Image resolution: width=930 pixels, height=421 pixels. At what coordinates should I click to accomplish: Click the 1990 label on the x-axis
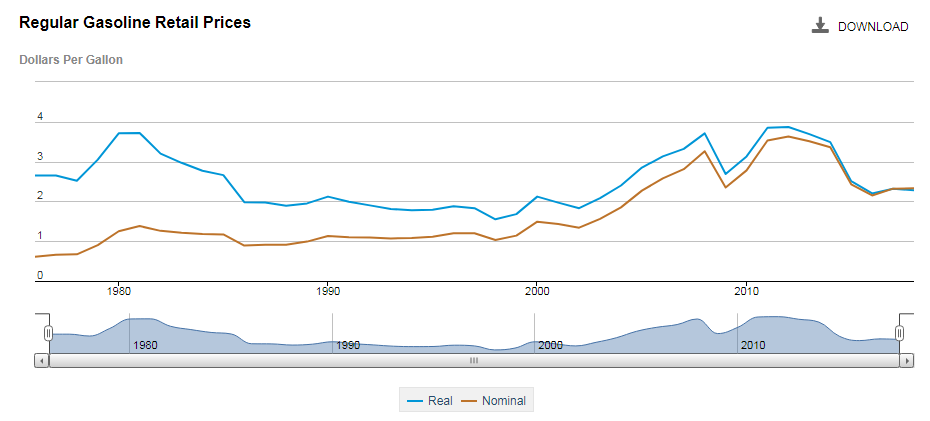tap(328, 291)
